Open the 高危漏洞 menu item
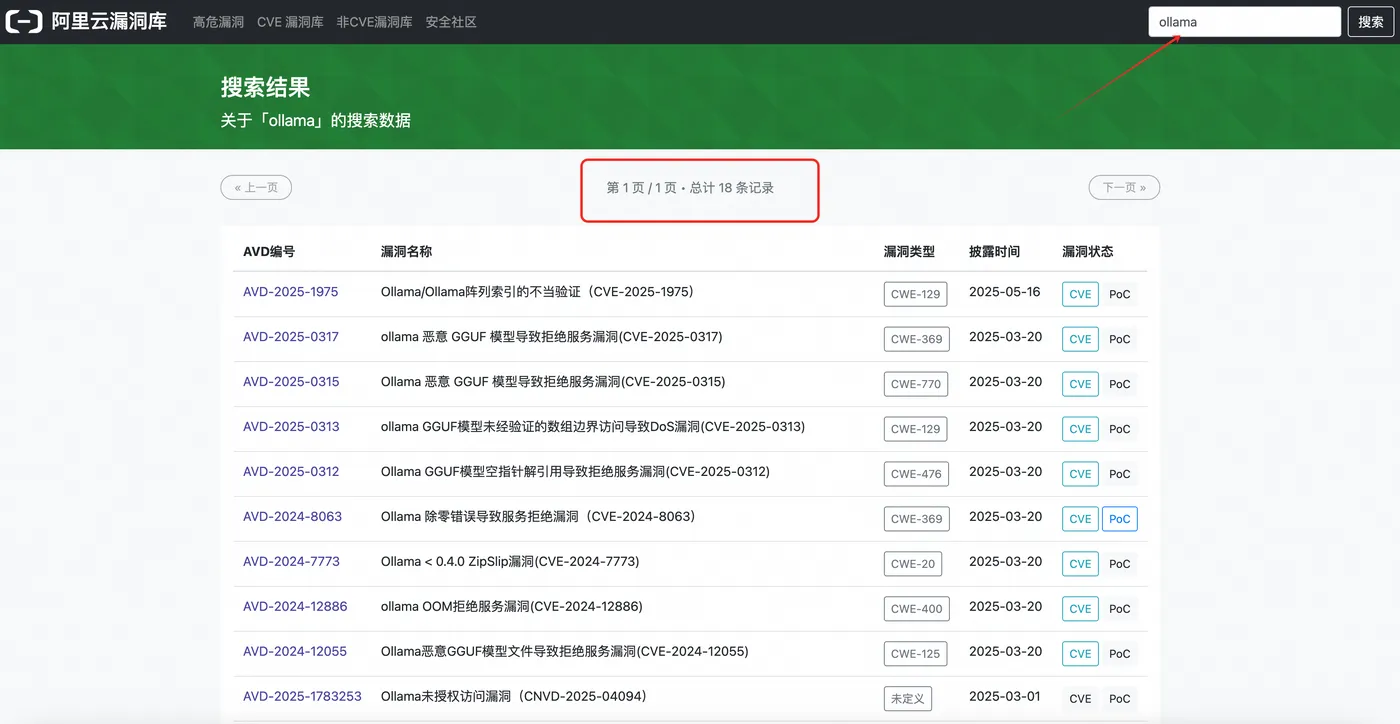1400x724 pixels. pos(218,22)
